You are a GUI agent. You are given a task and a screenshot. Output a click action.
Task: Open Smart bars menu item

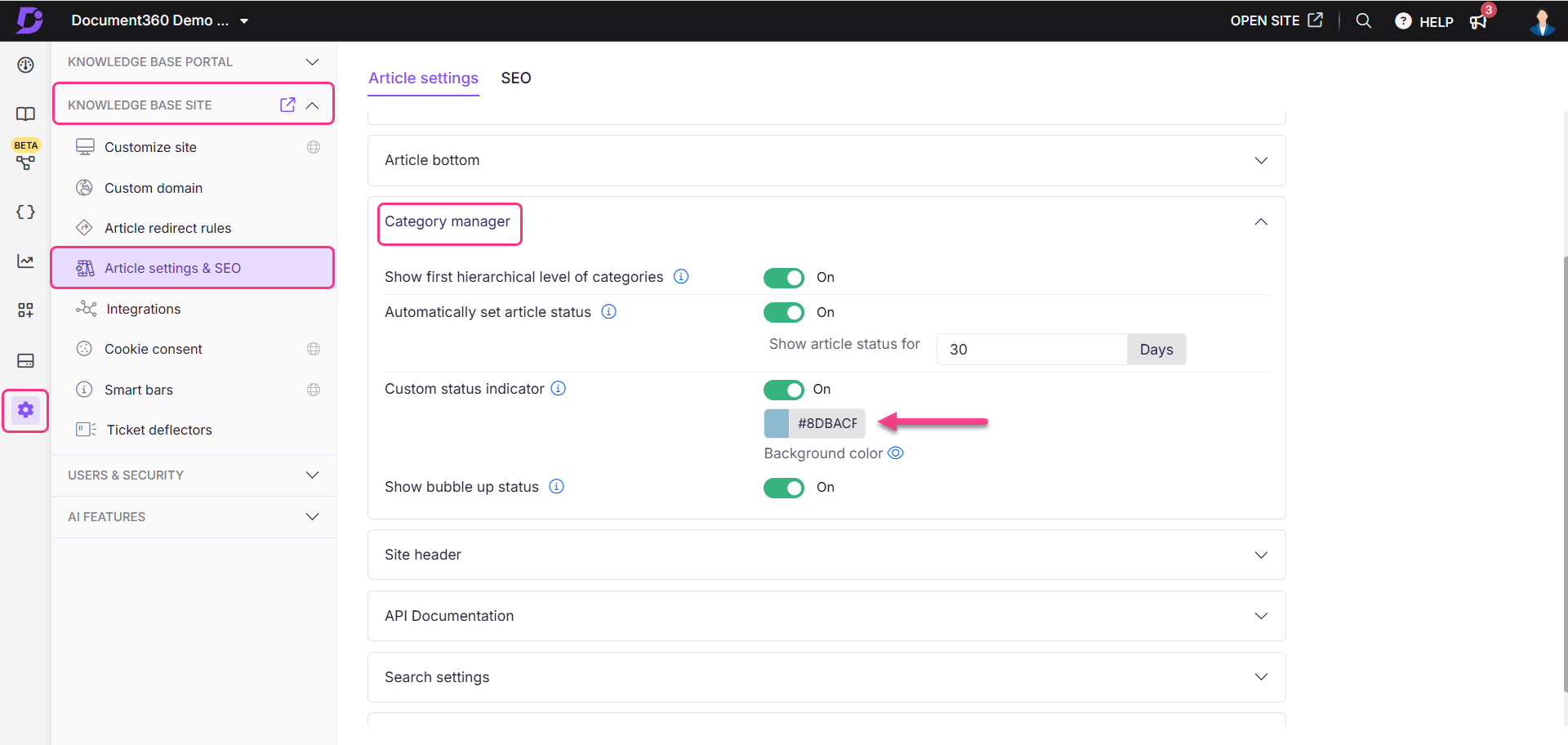193,390
